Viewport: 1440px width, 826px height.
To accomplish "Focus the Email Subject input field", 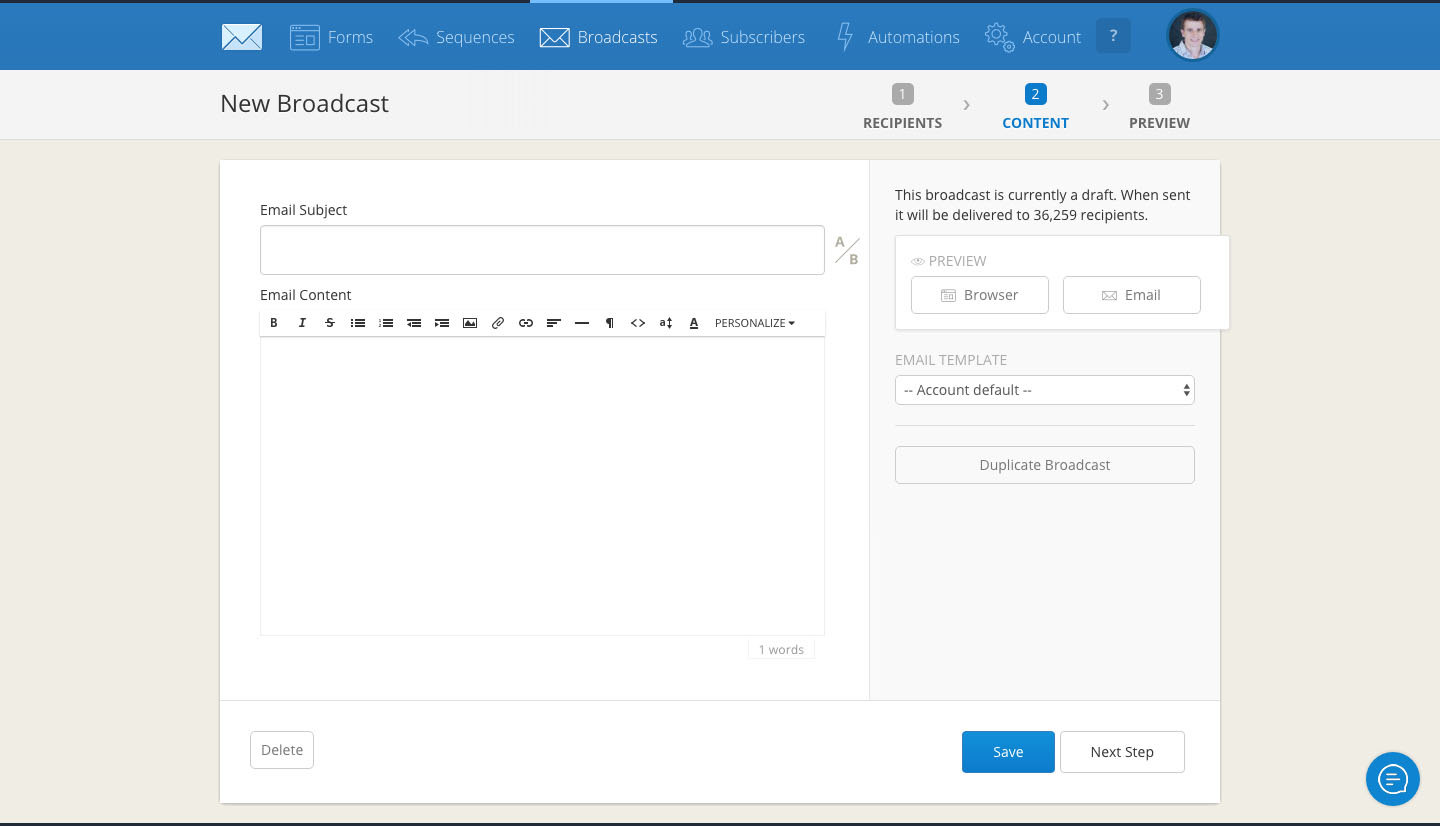I will click(x=542, y=250).
